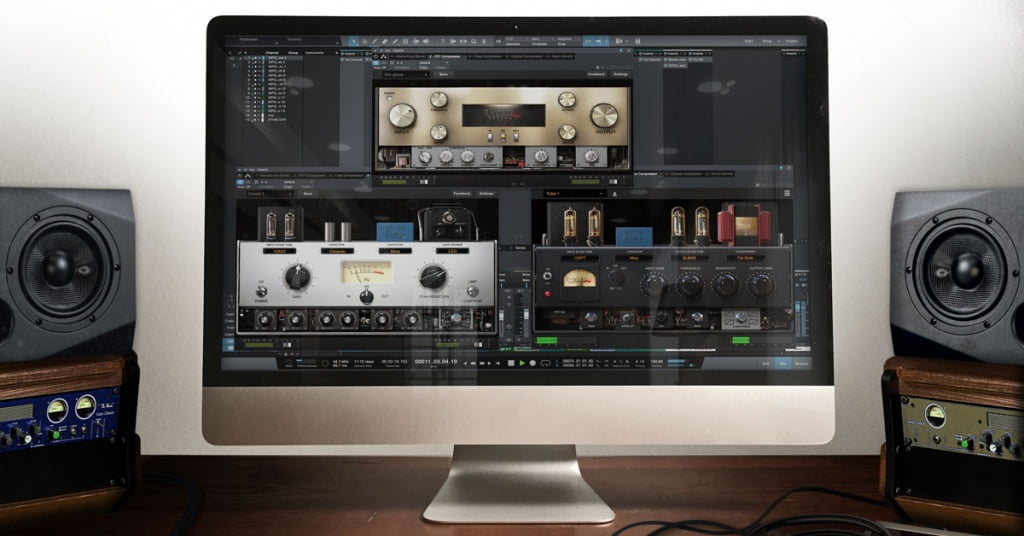Click OUTPUT GAIN knob on black compressor
Image resolution: width=1024 pixels, height=536 pixels.
point(761,284)
